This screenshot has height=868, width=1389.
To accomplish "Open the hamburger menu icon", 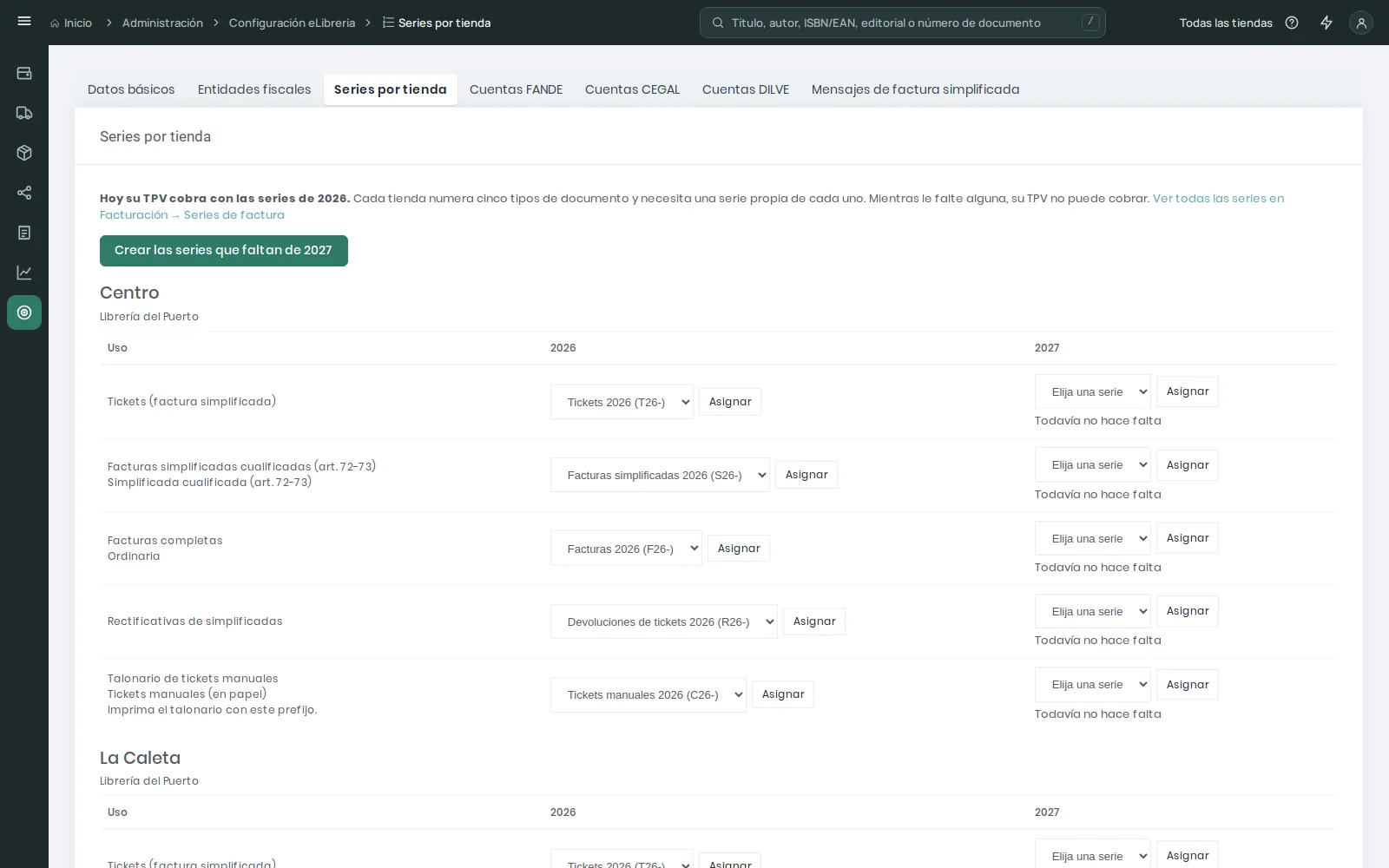I will pyautogui.click(x=24, y=21).
